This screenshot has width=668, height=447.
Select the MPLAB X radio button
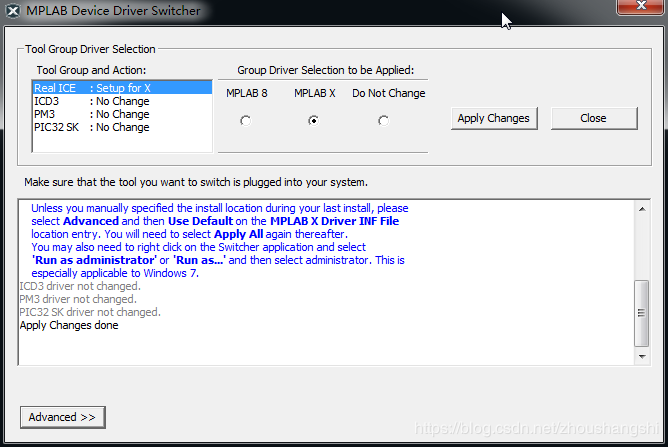313,121
